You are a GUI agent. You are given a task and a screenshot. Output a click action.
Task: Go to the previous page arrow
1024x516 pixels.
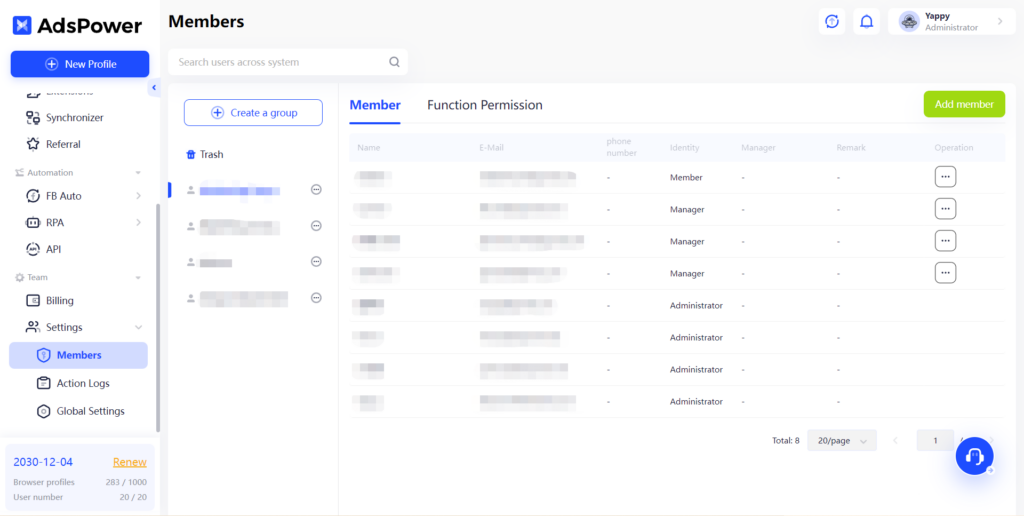(895, 440)
